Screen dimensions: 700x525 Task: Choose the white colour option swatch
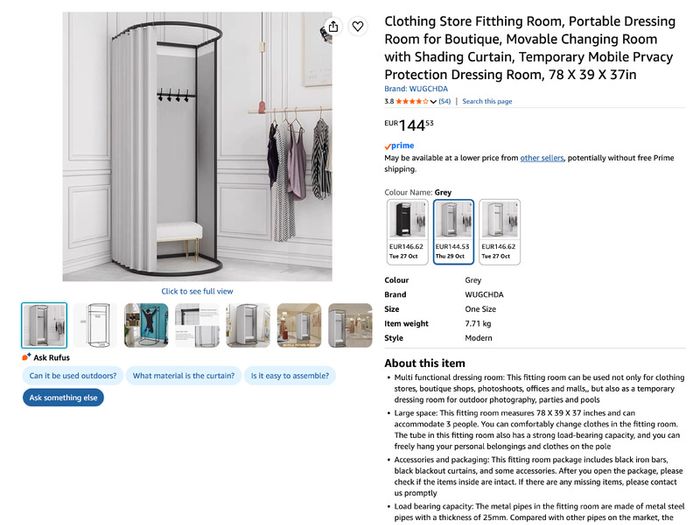tap(500, 232)
